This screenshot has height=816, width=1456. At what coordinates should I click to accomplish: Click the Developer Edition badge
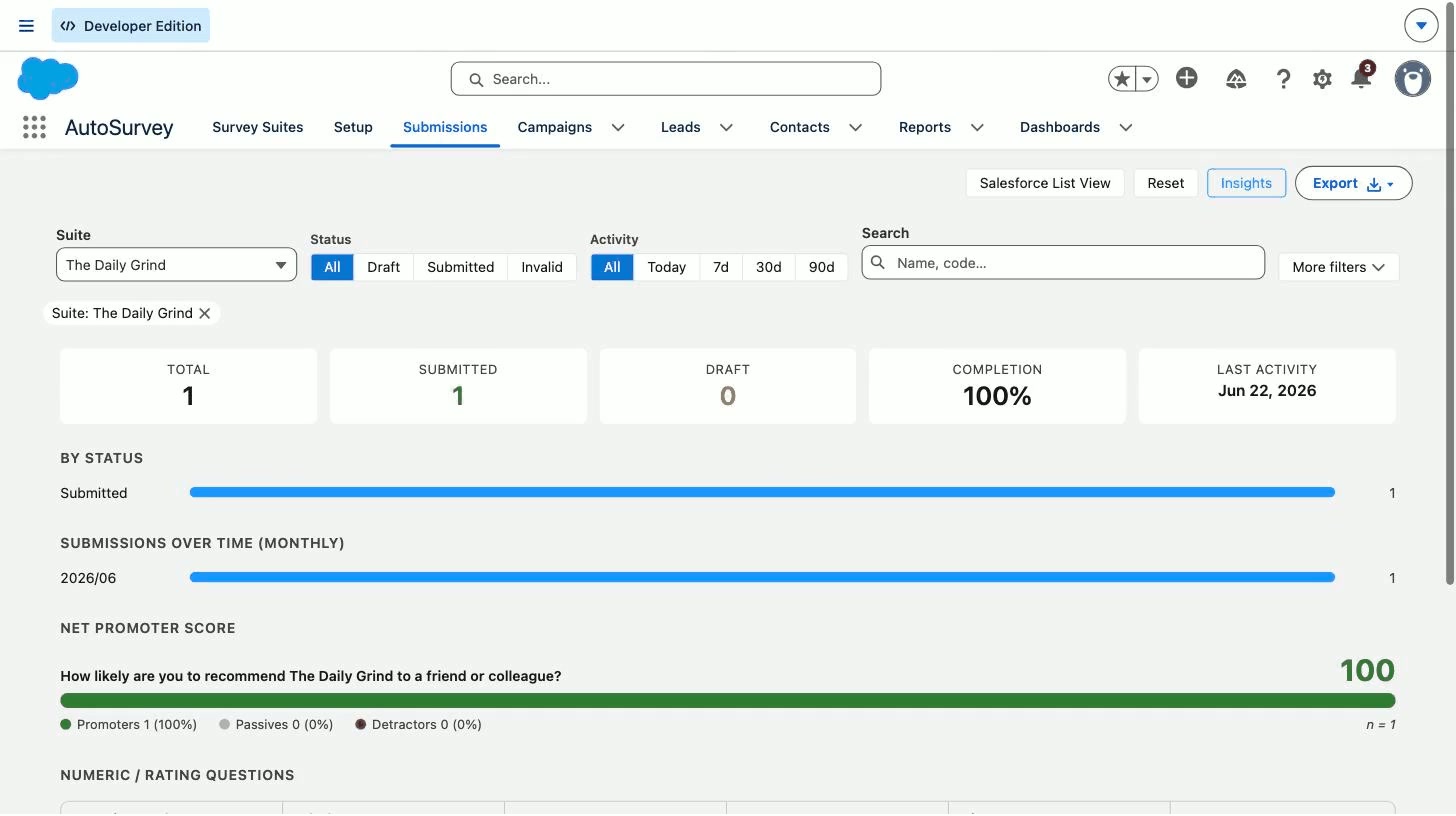coord(131,26)
